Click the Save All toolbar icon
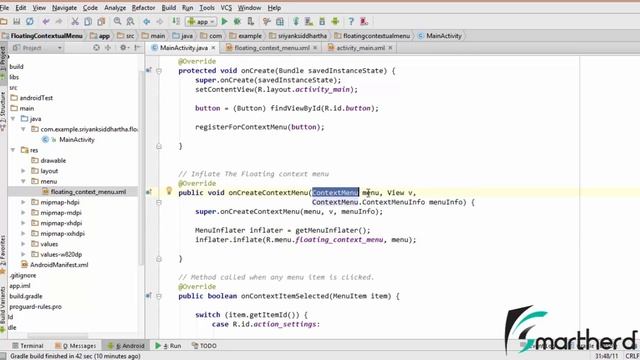 tap(16, 22)
